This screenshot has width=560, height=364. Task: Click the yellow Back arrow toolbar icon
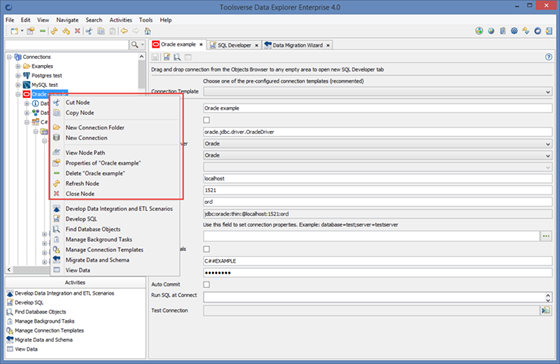[x=124, y=31]
